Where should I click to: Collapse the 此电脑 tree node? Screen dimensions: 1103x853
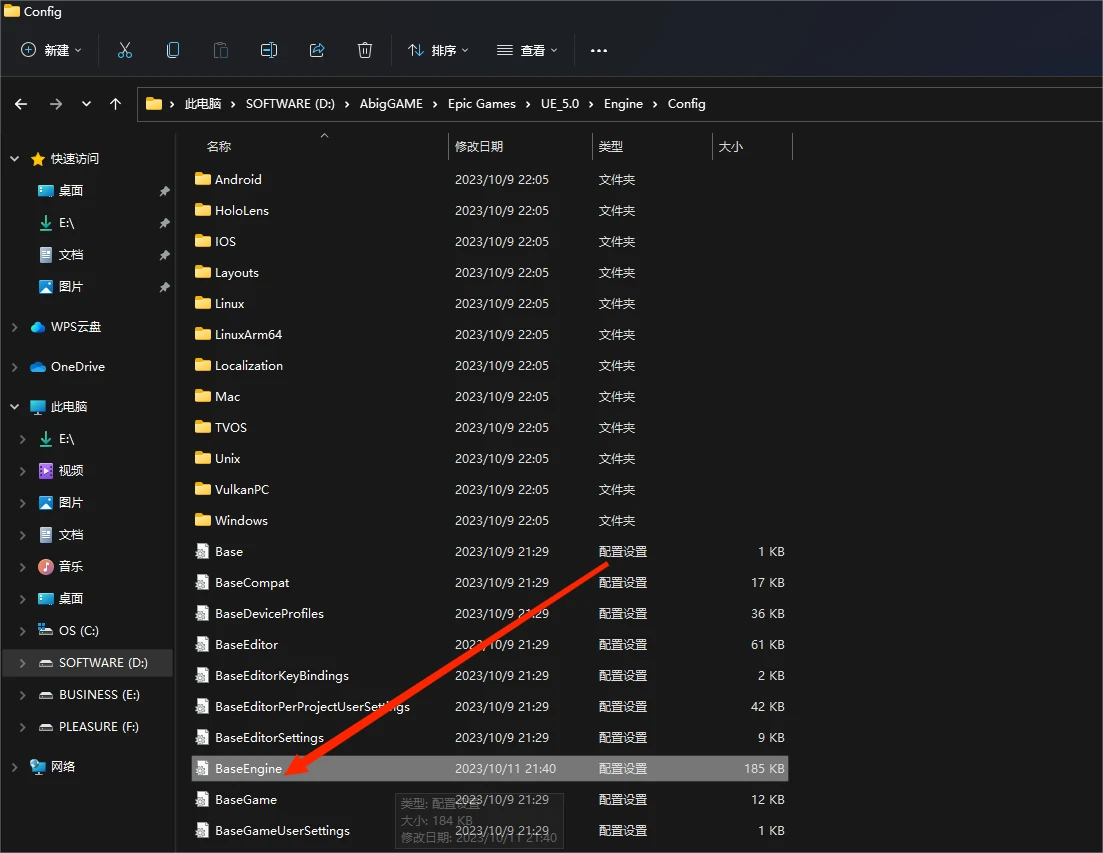click(x=15, y=406)
